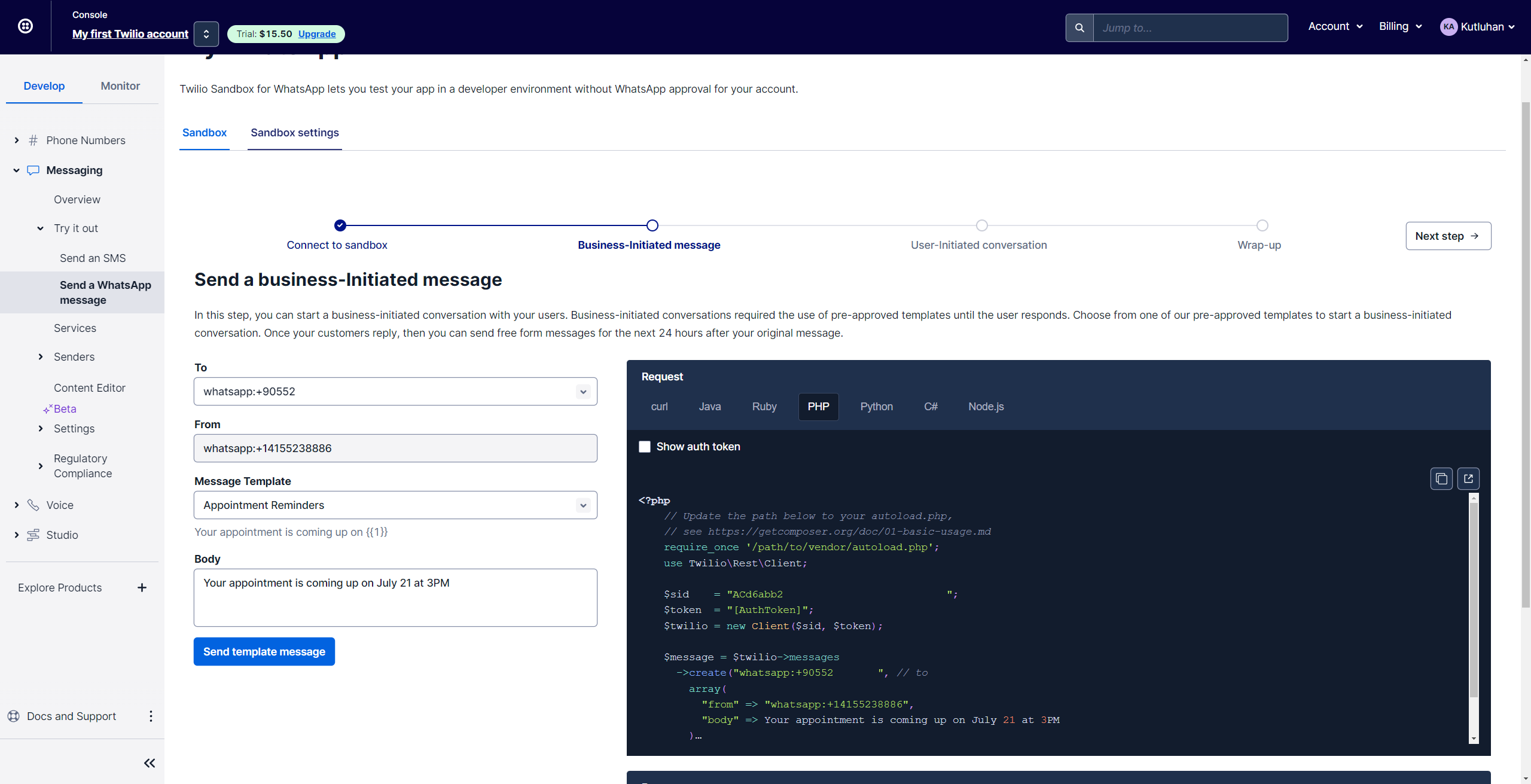Click the User-Initiated conversation step circle
The image size is (1531, 784).
click(x=982, y=225)
